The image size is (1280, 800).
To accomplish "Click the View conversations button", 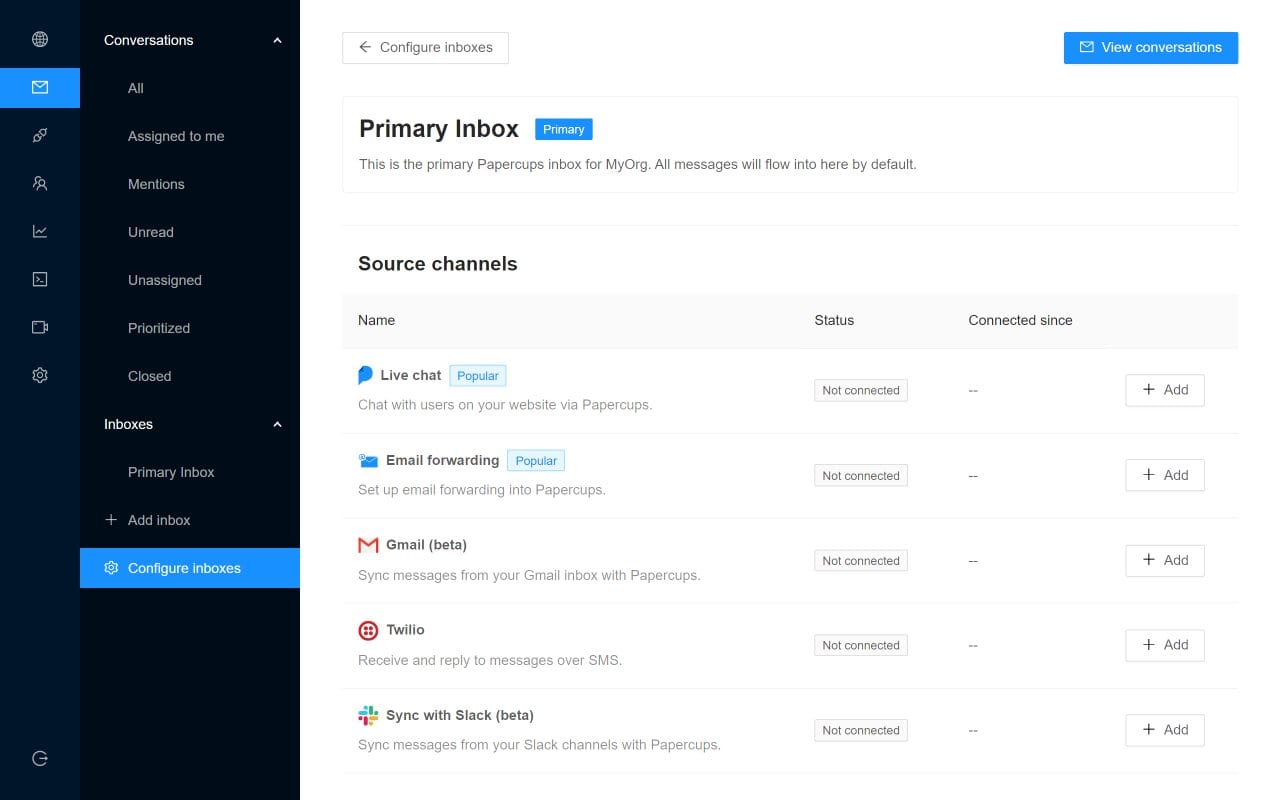I will point(1150,47).
